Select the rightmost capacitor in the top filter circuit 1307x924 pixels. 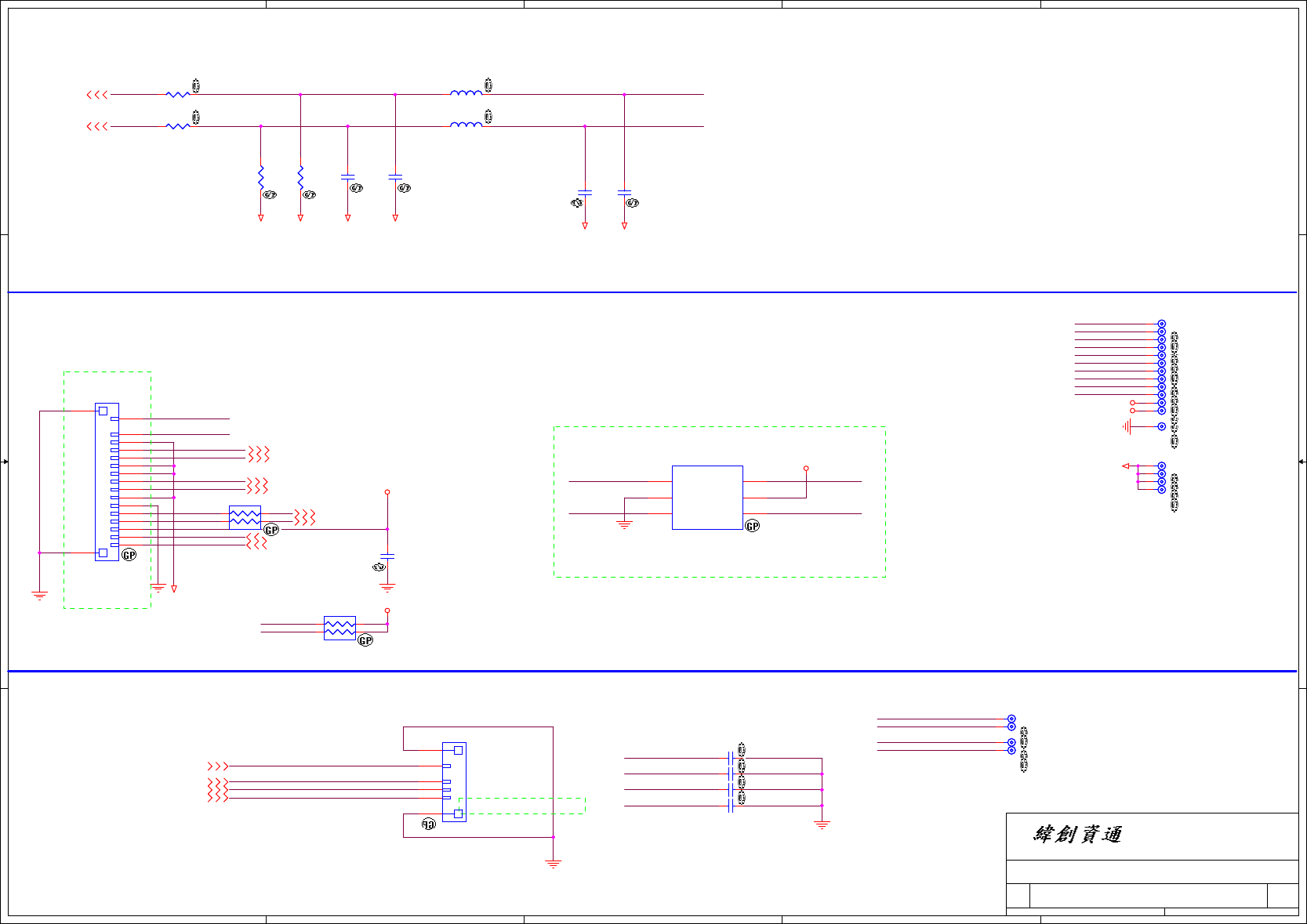pos(624,192)
